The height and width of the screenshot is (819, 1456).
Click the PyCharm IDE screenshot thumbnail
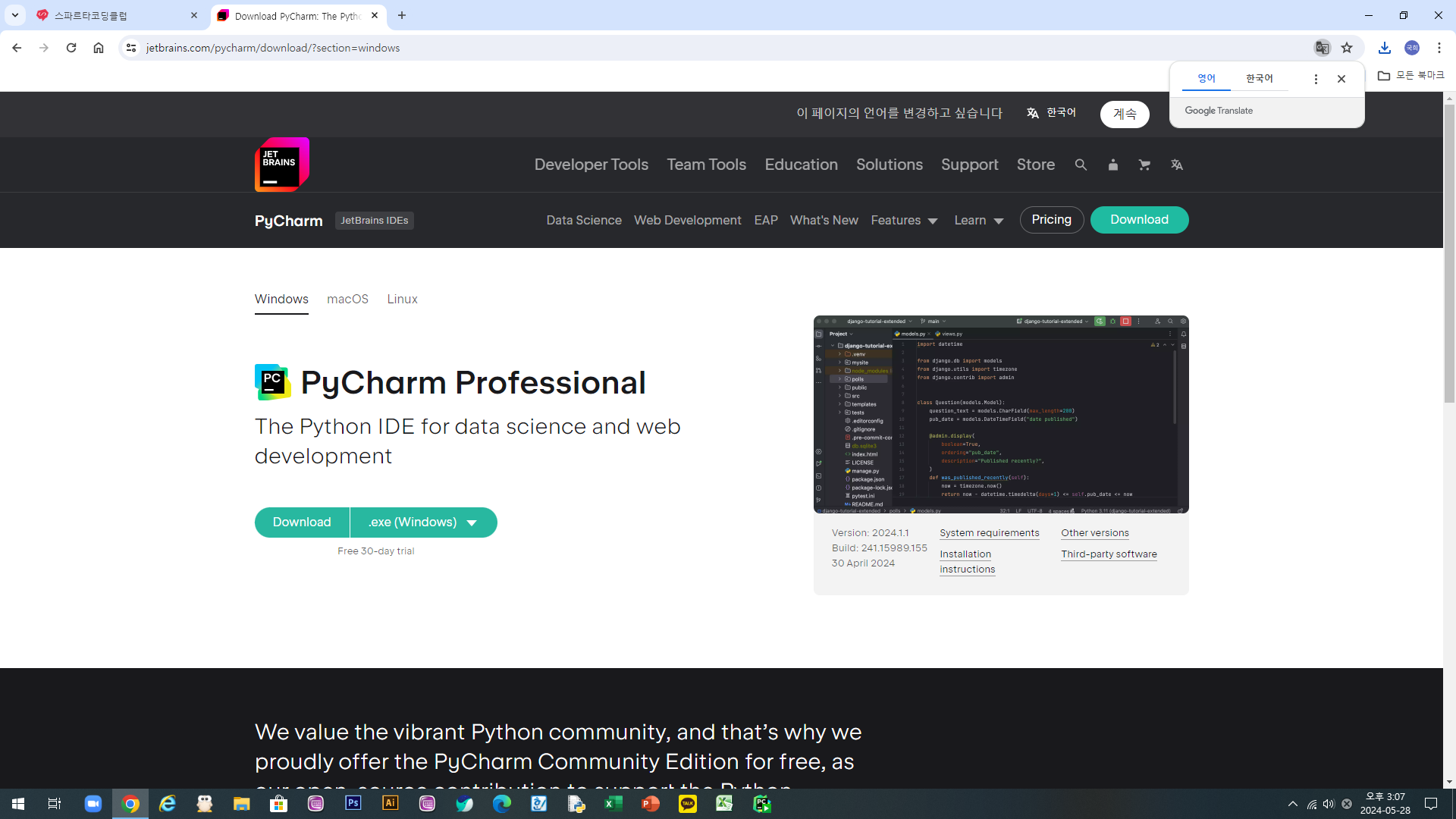pos(1001,415)
